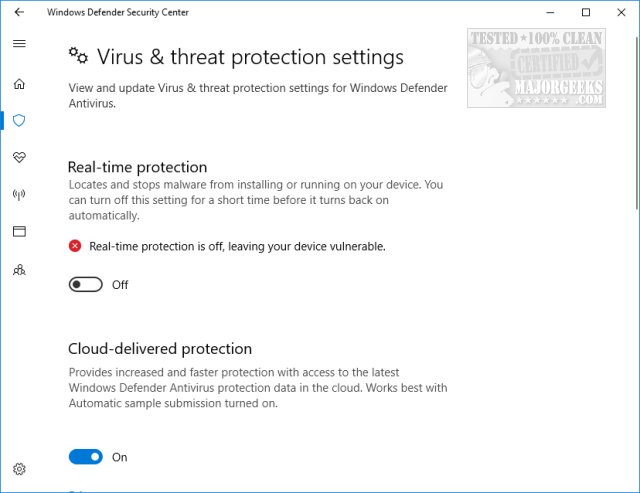
Task: Disable the Cloud-delivered protection toggle
Action: [x=86, y=457]
